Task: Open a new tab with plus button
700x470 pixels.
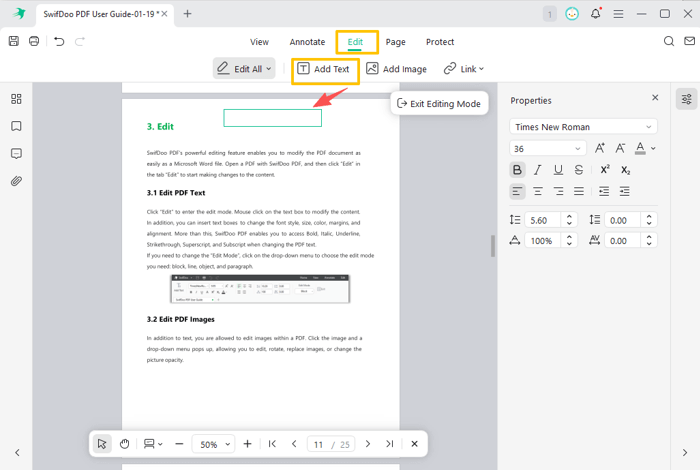Action: [188, 14]
